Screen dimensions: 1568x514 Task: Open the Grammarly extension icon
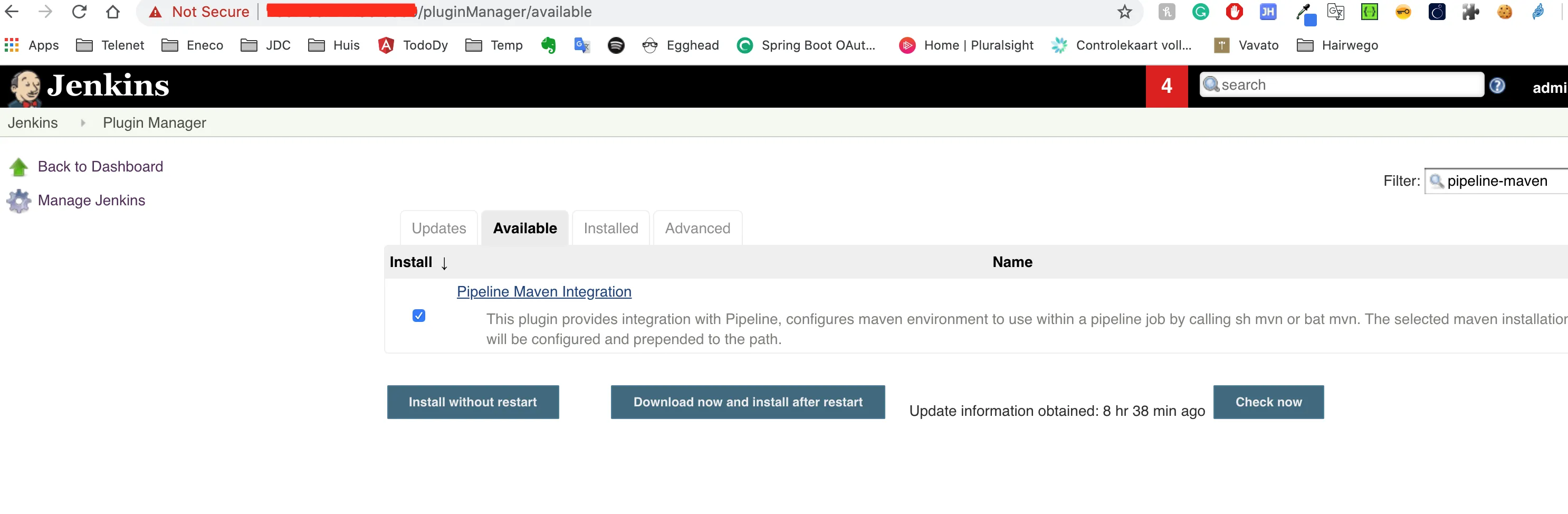(1200, 12)
